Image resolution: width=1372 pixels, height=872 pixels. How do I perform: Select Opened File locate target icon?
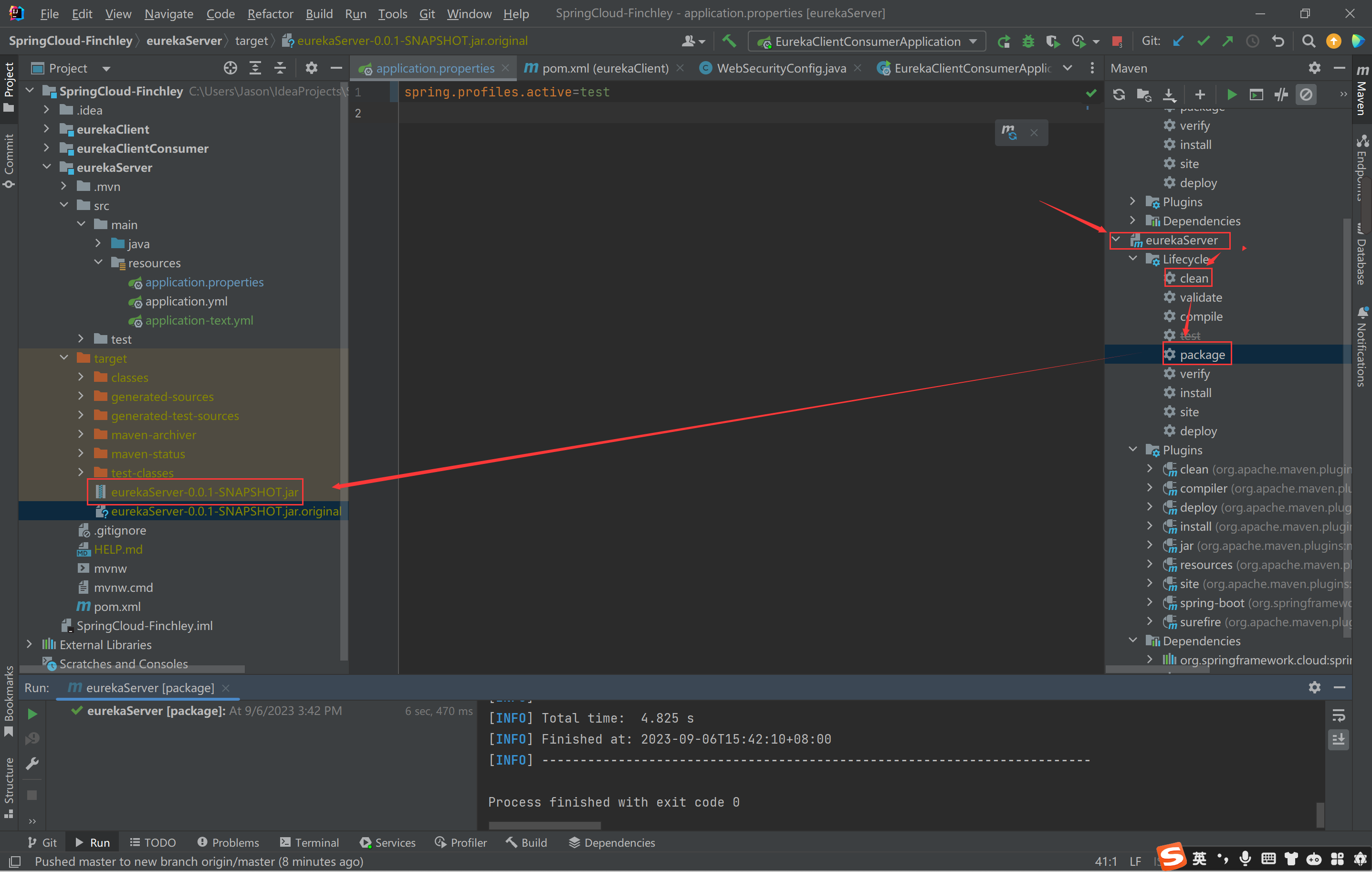click(230, 68)
